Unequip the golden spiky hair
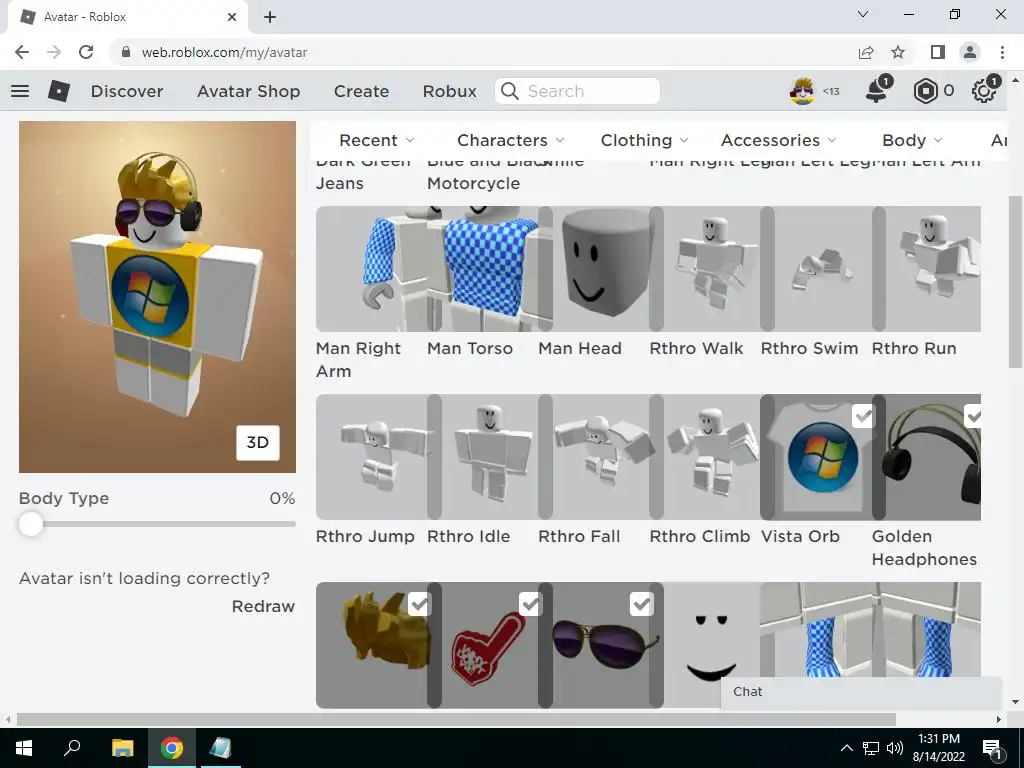Screen dimensions: 1024x768 click(419, 604)
